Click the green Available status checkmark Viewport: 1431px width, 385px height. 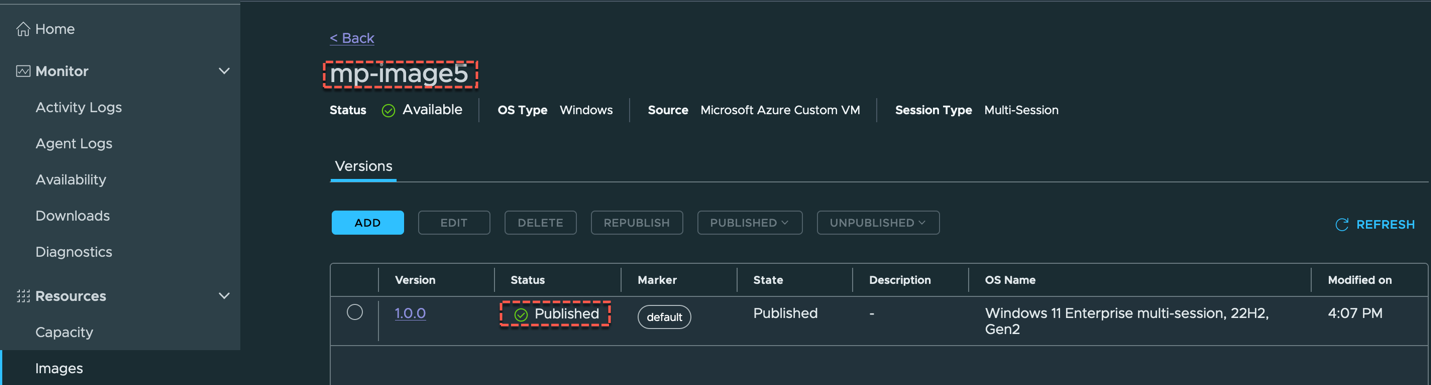pos(388,110)
